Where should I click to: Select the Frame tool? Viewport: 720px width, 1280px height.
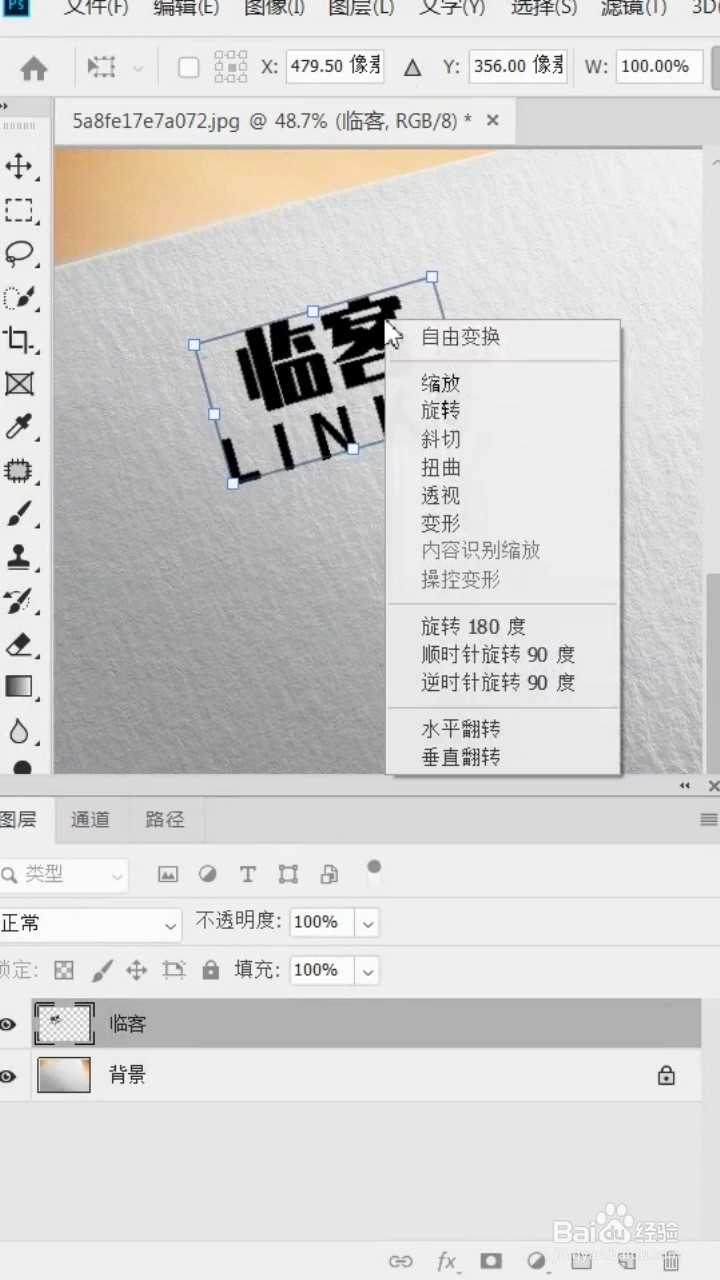[19, 384]
